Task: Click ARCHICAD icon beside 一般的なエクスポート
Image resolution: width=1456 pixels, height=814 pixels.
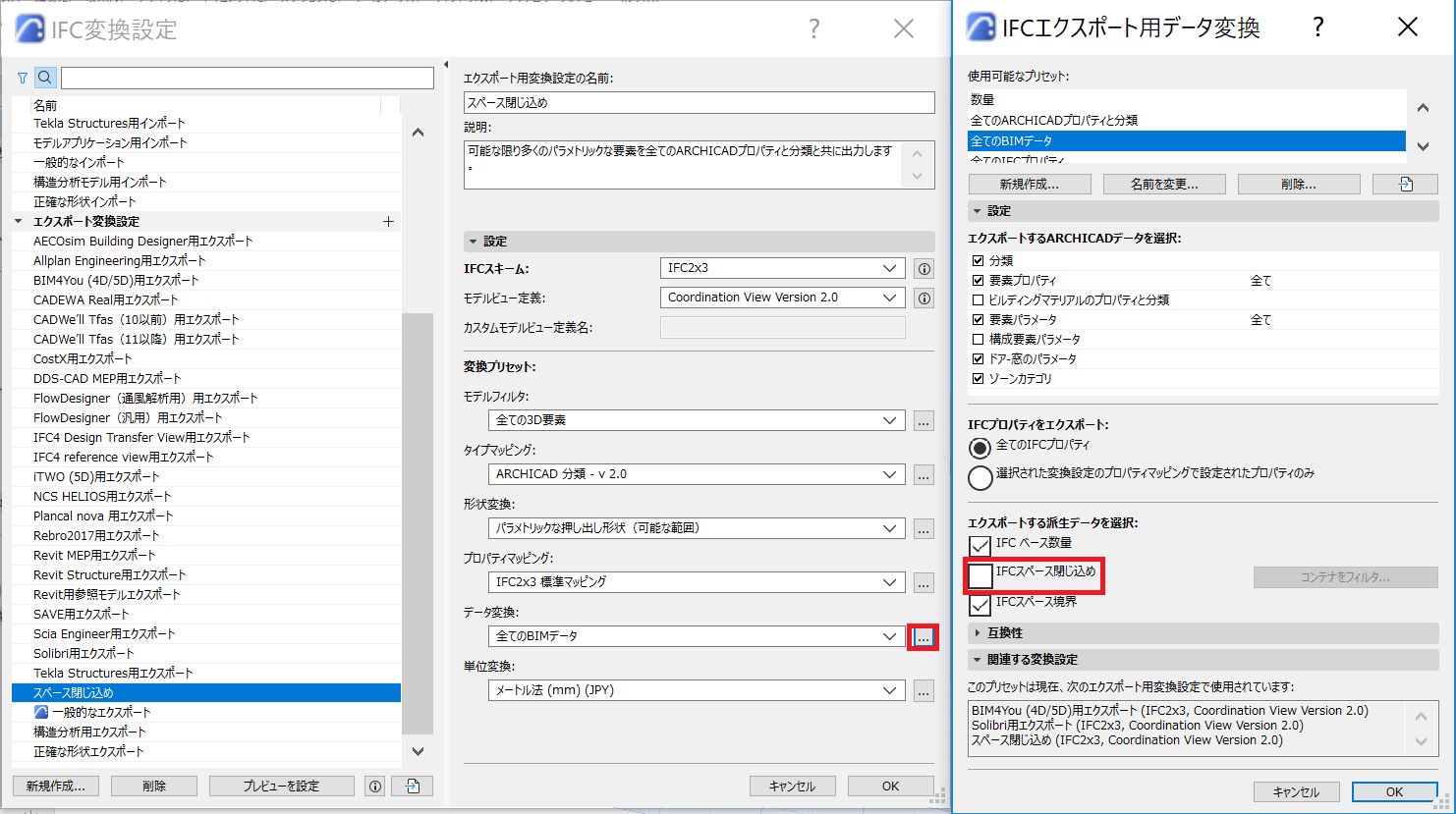Action: (41, 712)
